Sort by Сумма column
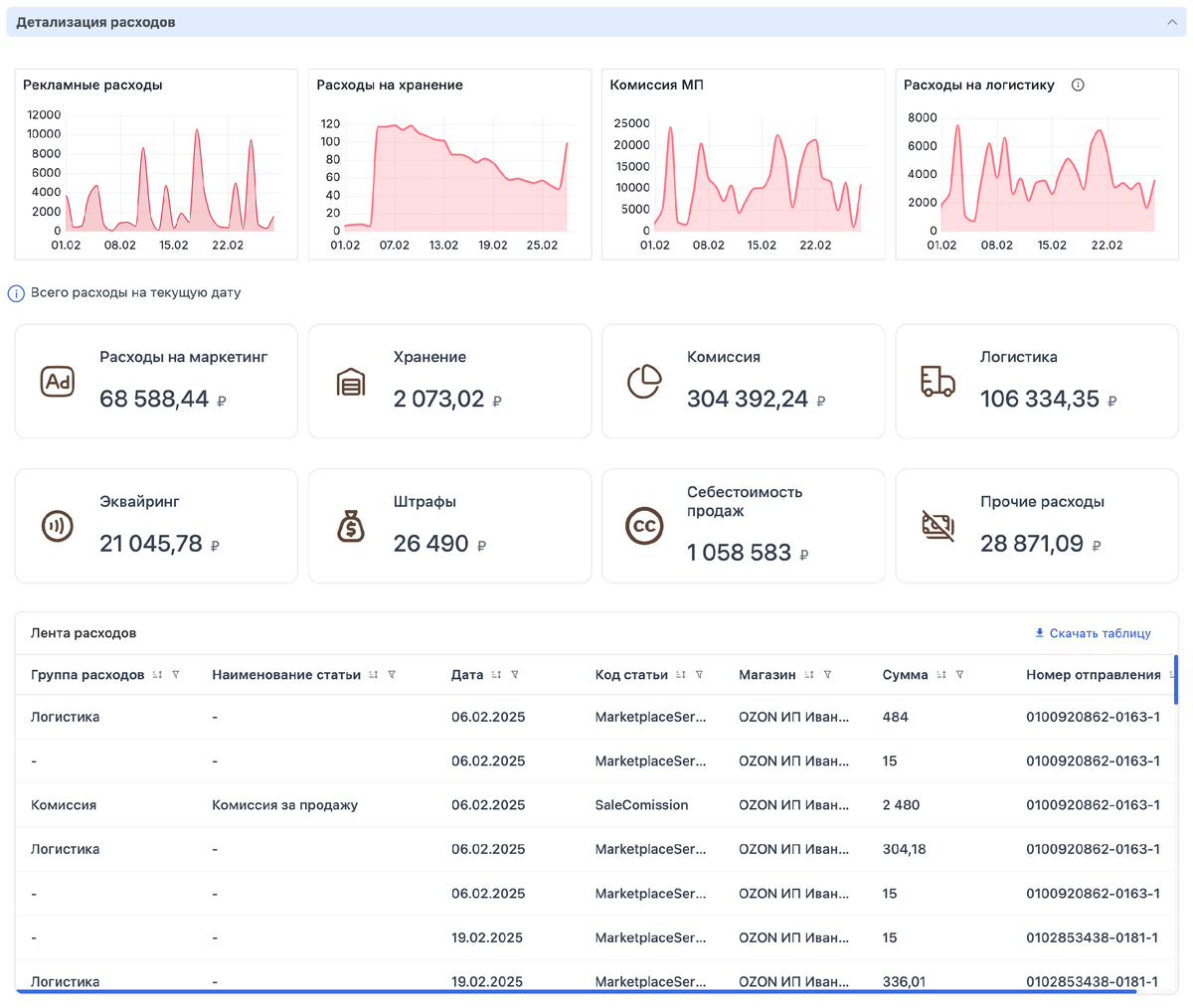Image resolution: width=1193 pixels, height=1008 pixels. (x=940, y=675)
